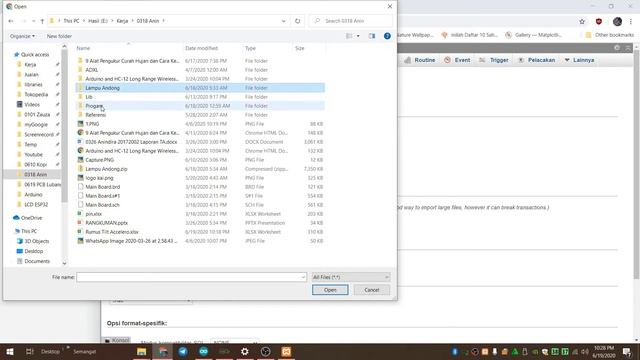This screenshot has height=360, width=640.
Task: Open the Event tab in browser page
Action: [x=457, y=60]
